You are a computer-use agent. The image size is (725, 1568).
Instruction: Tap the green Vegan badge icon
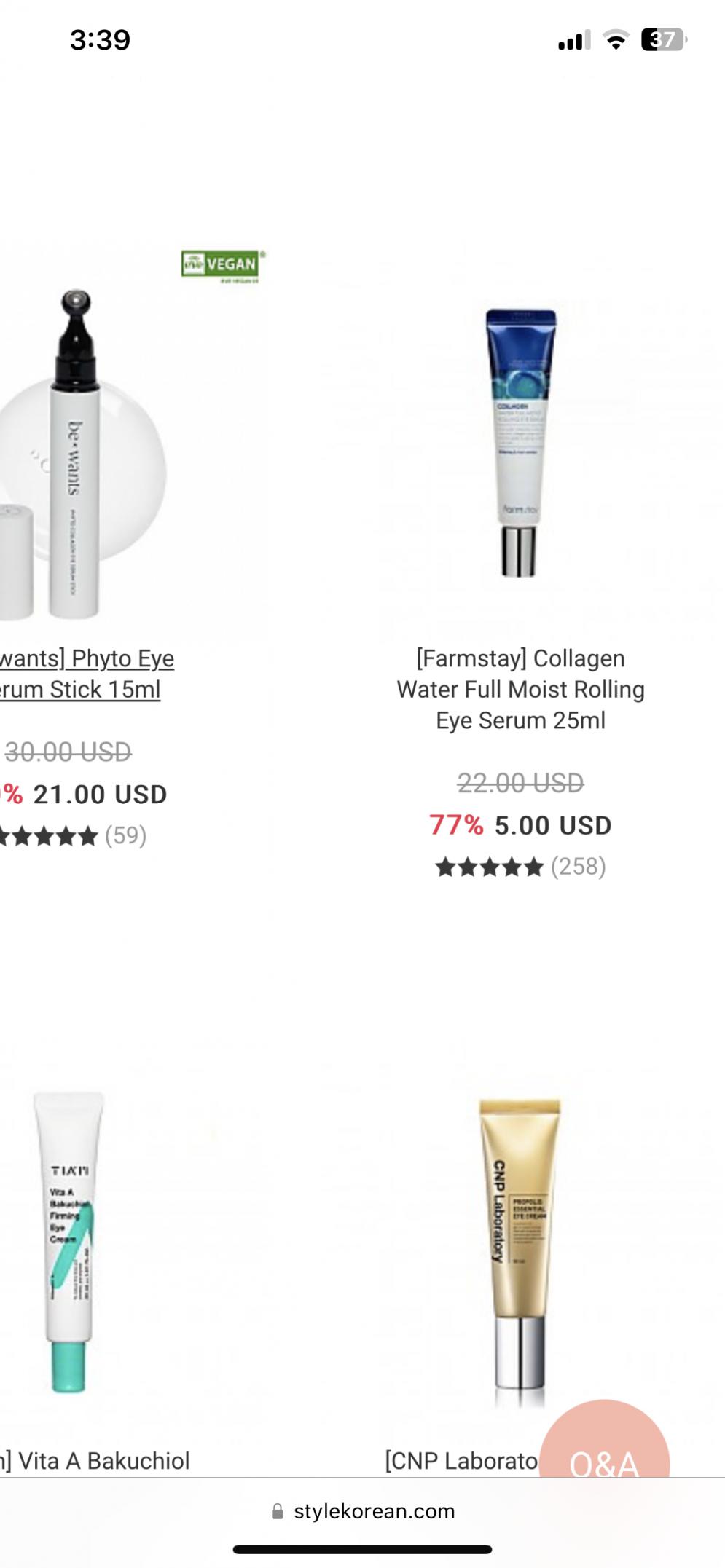[223, 265]
